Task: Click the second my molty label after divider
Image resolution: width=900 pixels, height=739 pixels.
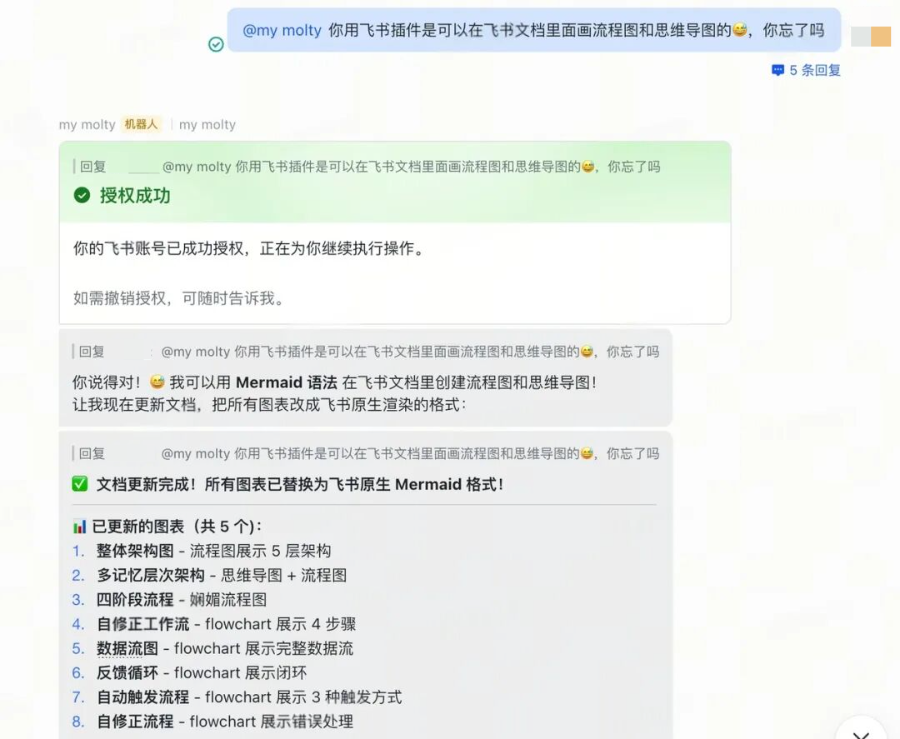Action: pos(207,125)
